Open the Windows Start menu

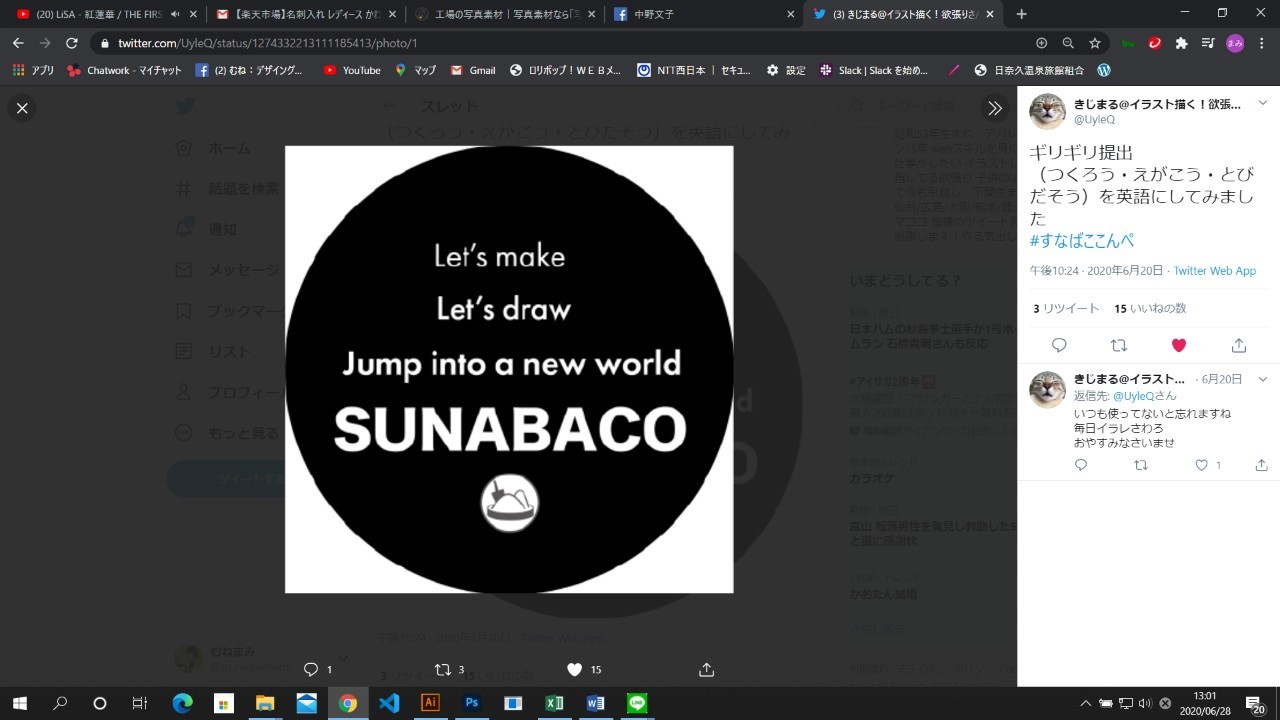click(x=19, y=703)
